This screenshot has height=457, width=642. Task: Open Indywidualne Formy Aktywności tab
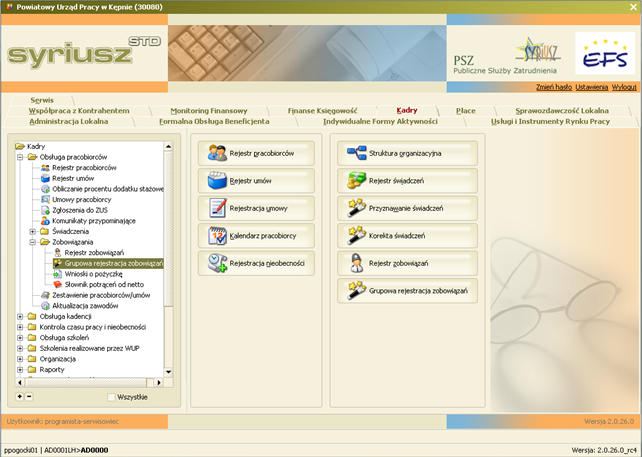coord(380,121)
